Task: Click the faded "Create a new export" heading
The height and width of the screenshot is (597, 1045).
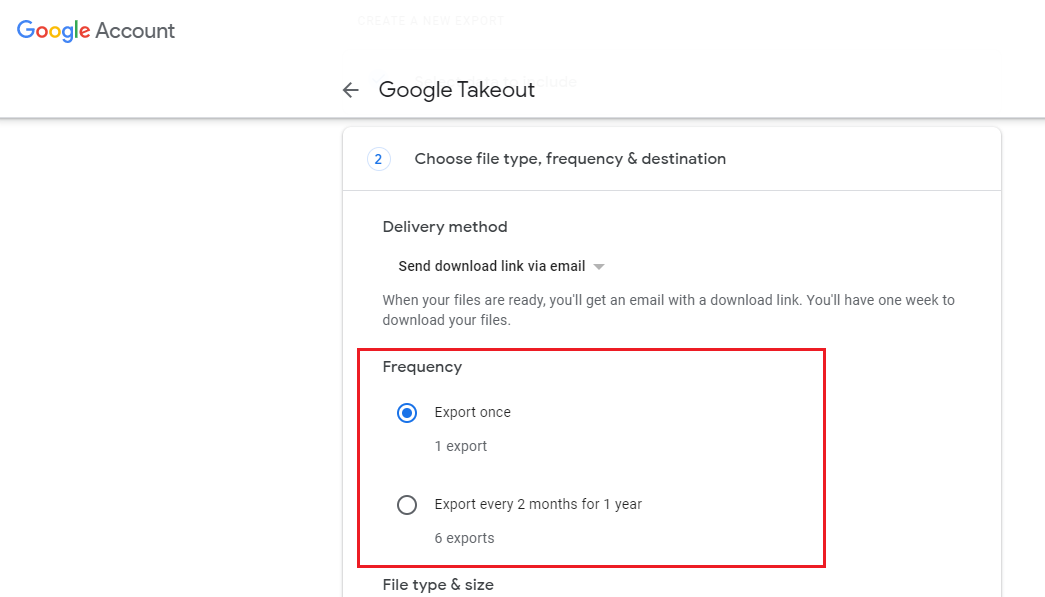Action: coord(431,20)
